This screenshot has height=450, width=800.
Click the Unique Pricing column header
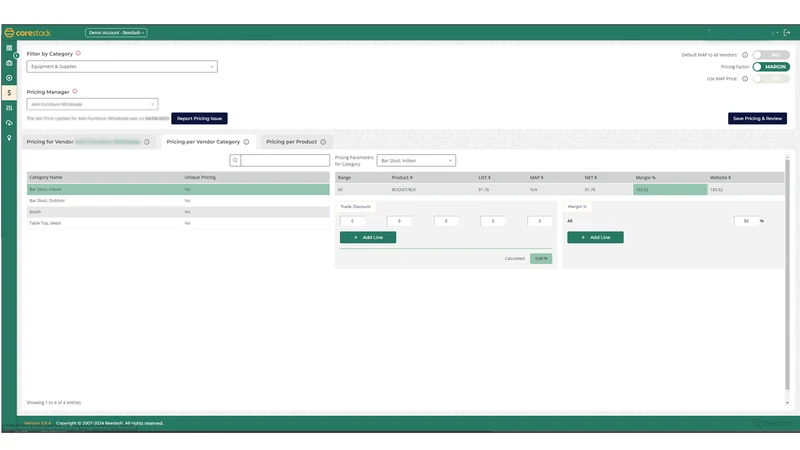click(x=200, y=177)
